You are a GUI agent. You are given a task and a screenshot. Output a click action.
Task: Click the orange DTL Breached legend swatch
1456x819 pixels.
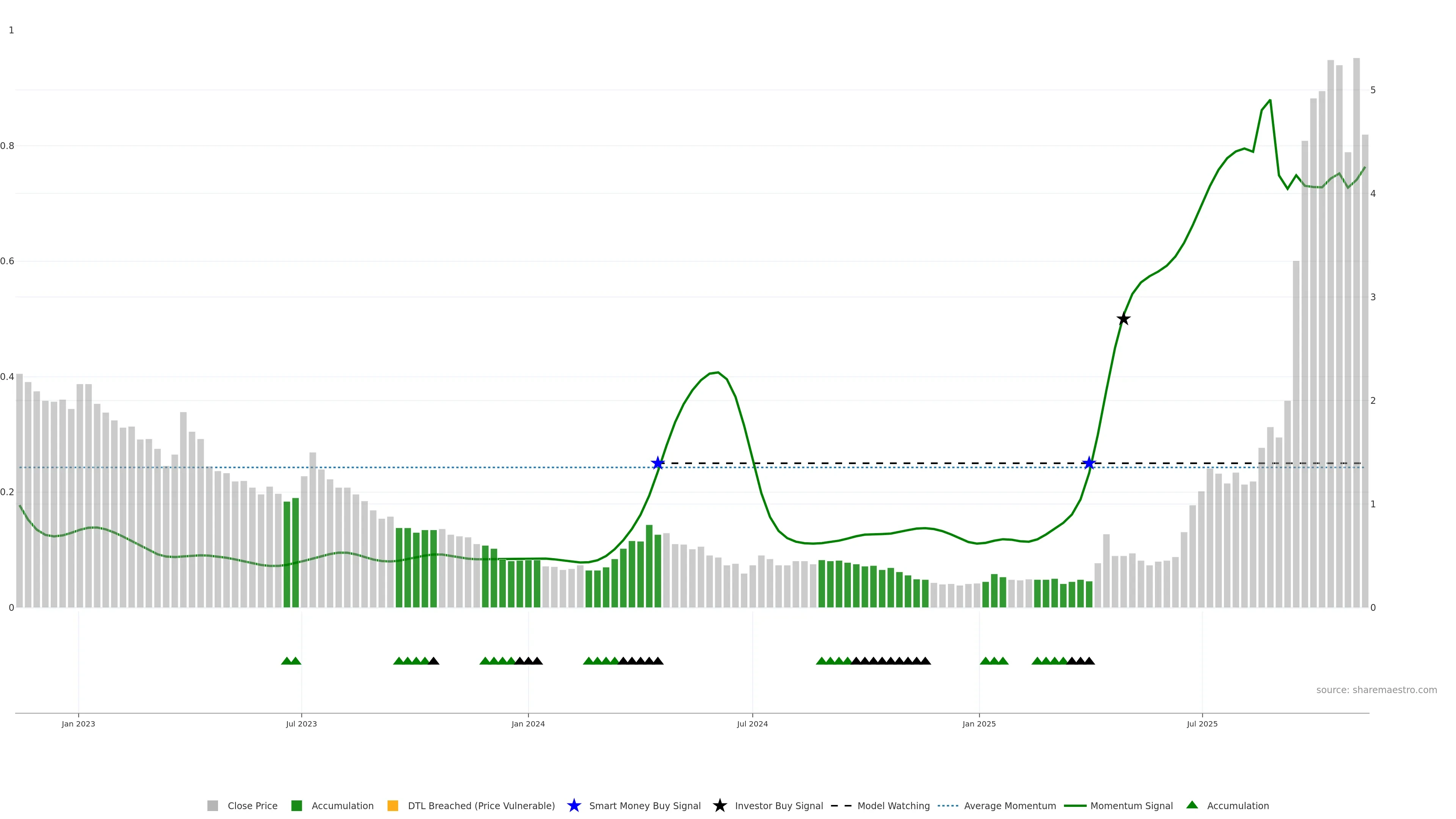tap(393, 805)
